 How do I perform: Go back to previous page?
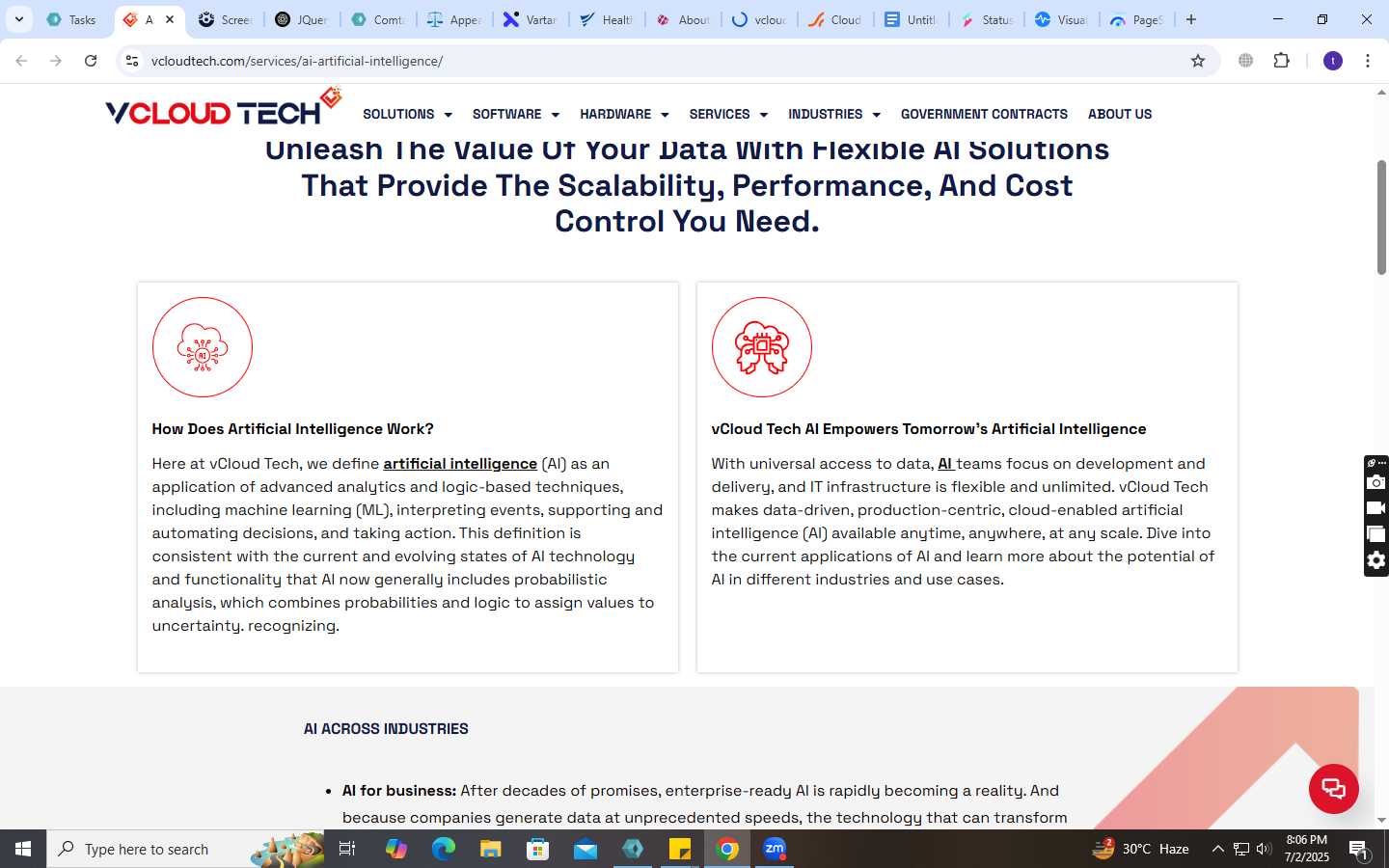pos(21,61)
